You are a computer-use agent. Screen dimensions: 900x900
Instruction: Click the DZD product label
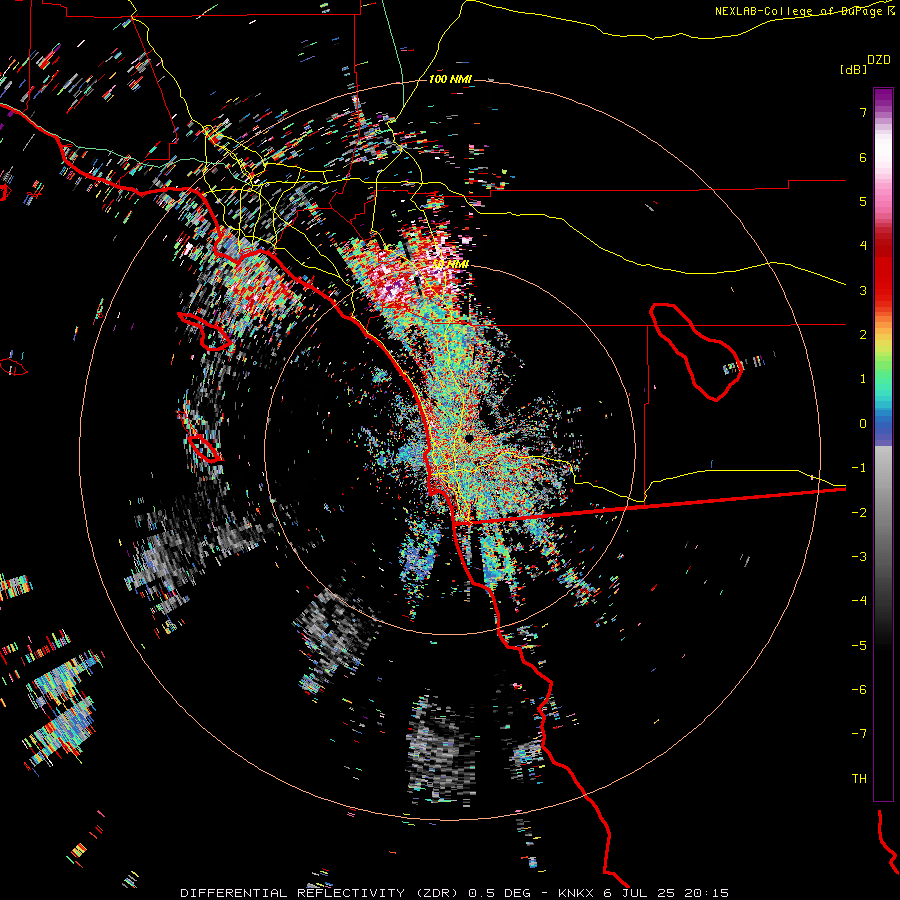pyautogui.click(x=879, y=60)
